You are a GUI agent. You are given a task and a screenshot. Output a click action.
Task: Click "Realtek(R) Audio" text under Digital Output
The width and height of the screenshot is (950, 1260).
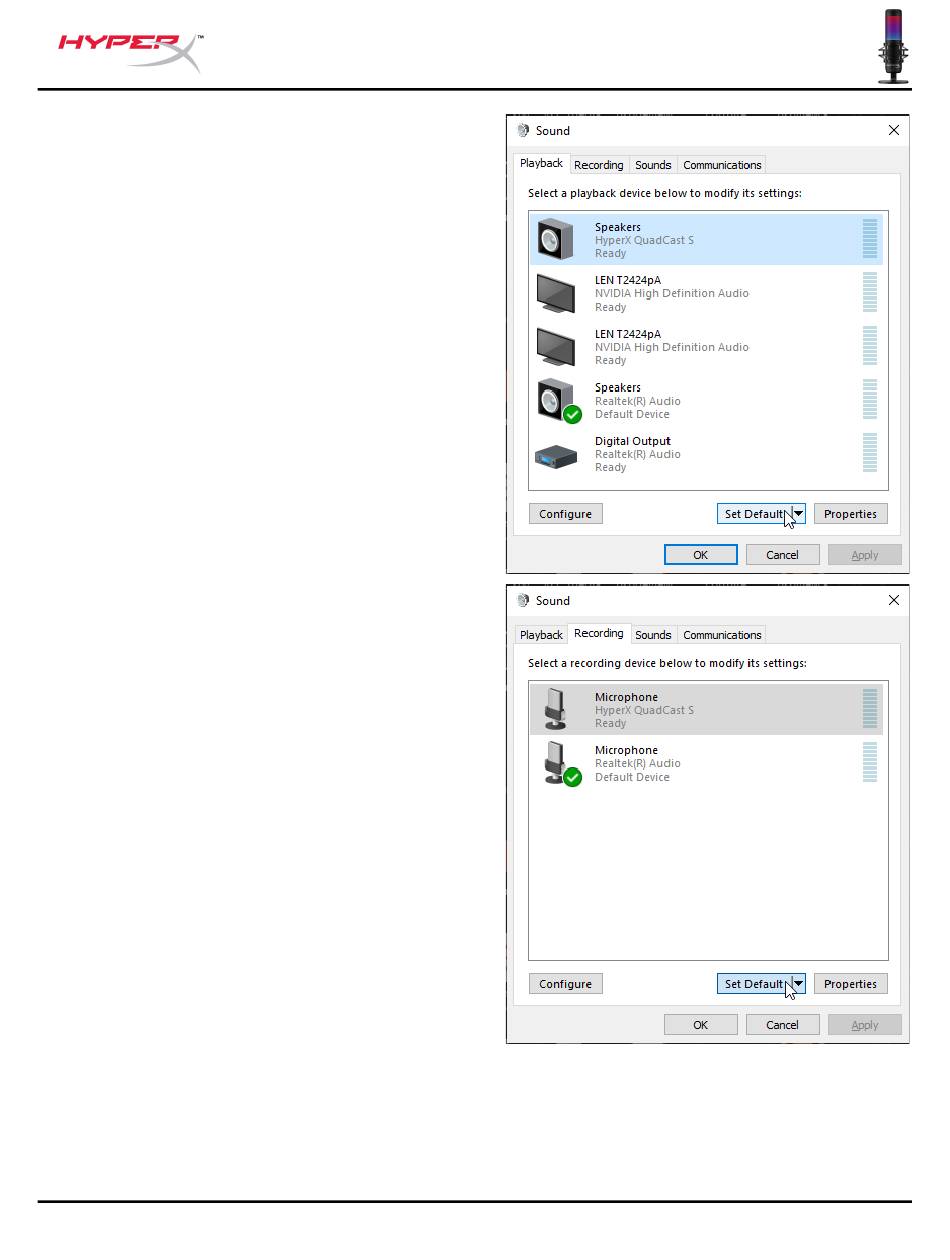(x=638, y=454)
